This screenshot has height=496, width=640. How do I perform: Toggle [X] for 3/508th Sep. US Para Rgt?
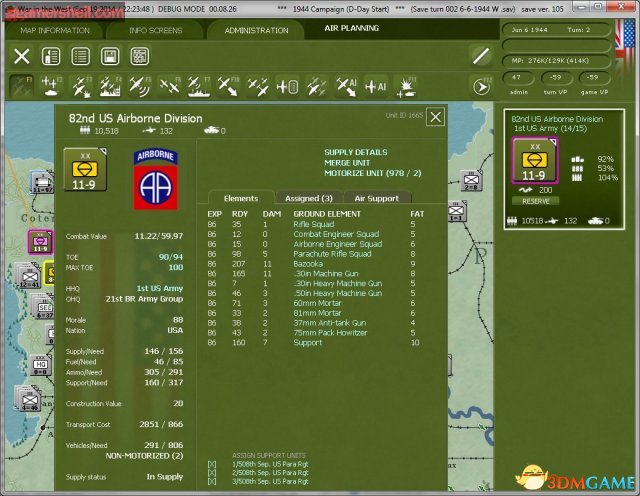click(x=211, y=481)
